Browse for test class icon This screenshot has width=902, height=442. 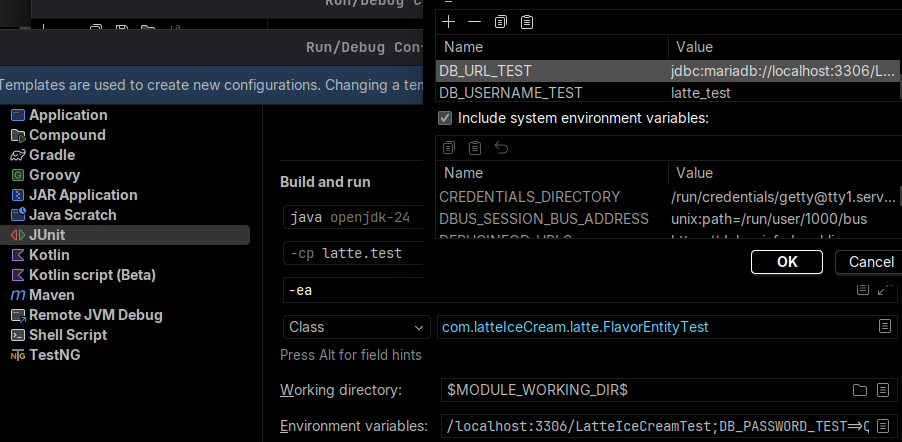[885, 326]
